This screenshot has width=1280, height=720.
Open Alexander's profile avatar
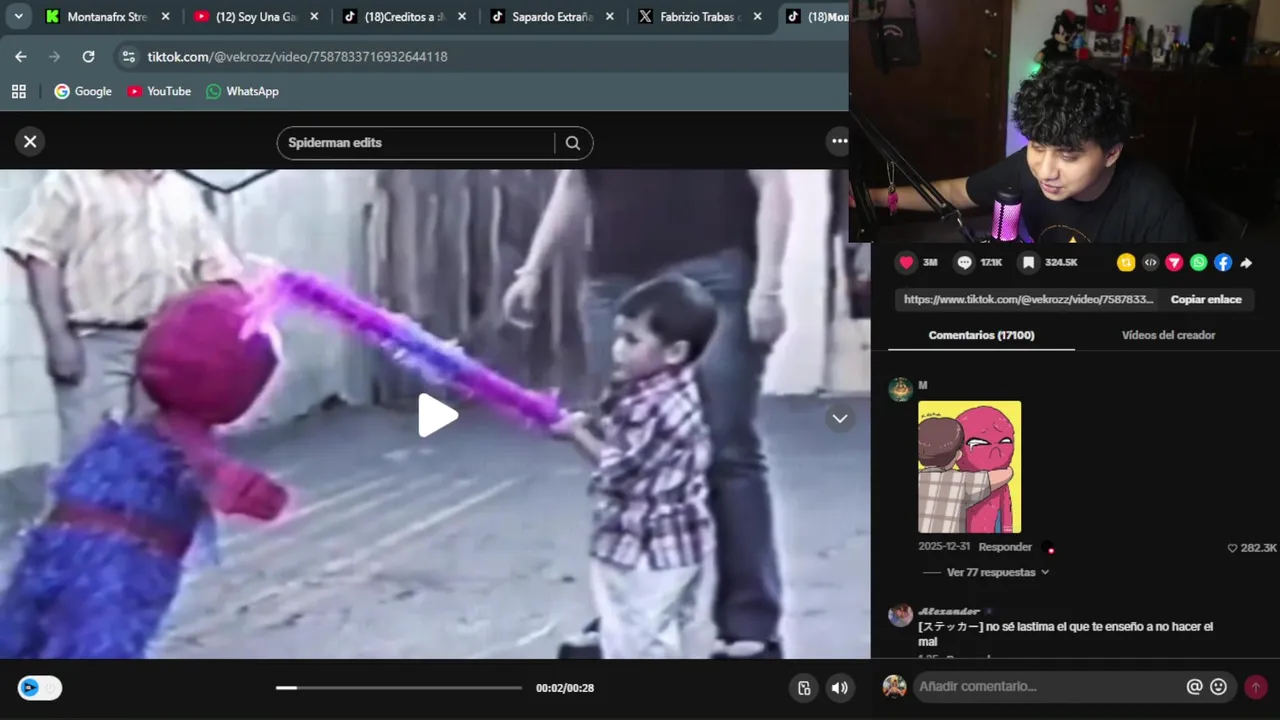900,615
